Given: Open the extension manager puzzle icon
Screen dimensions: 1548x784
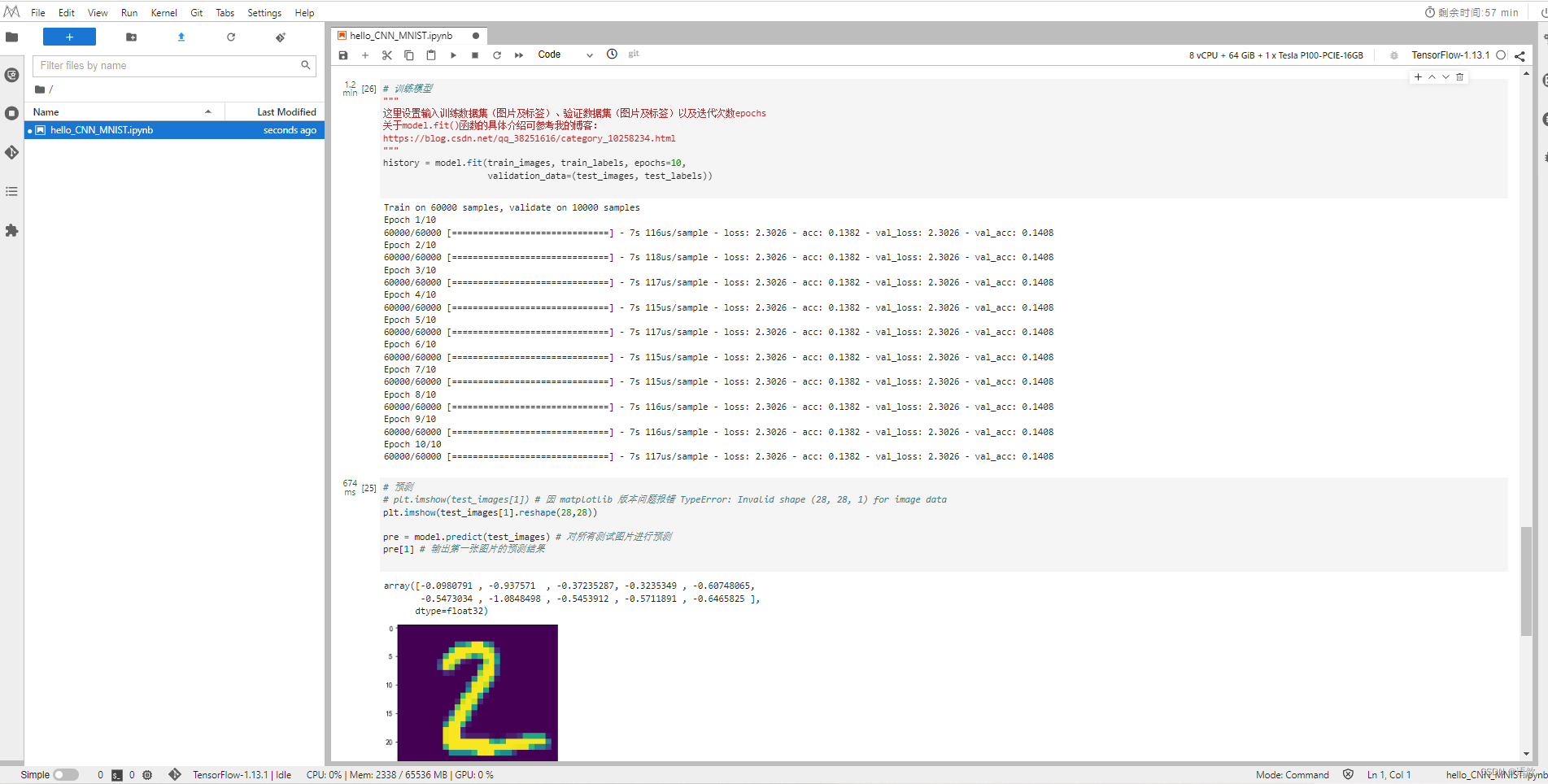Looking at the screenshot, I should [11, 230].
